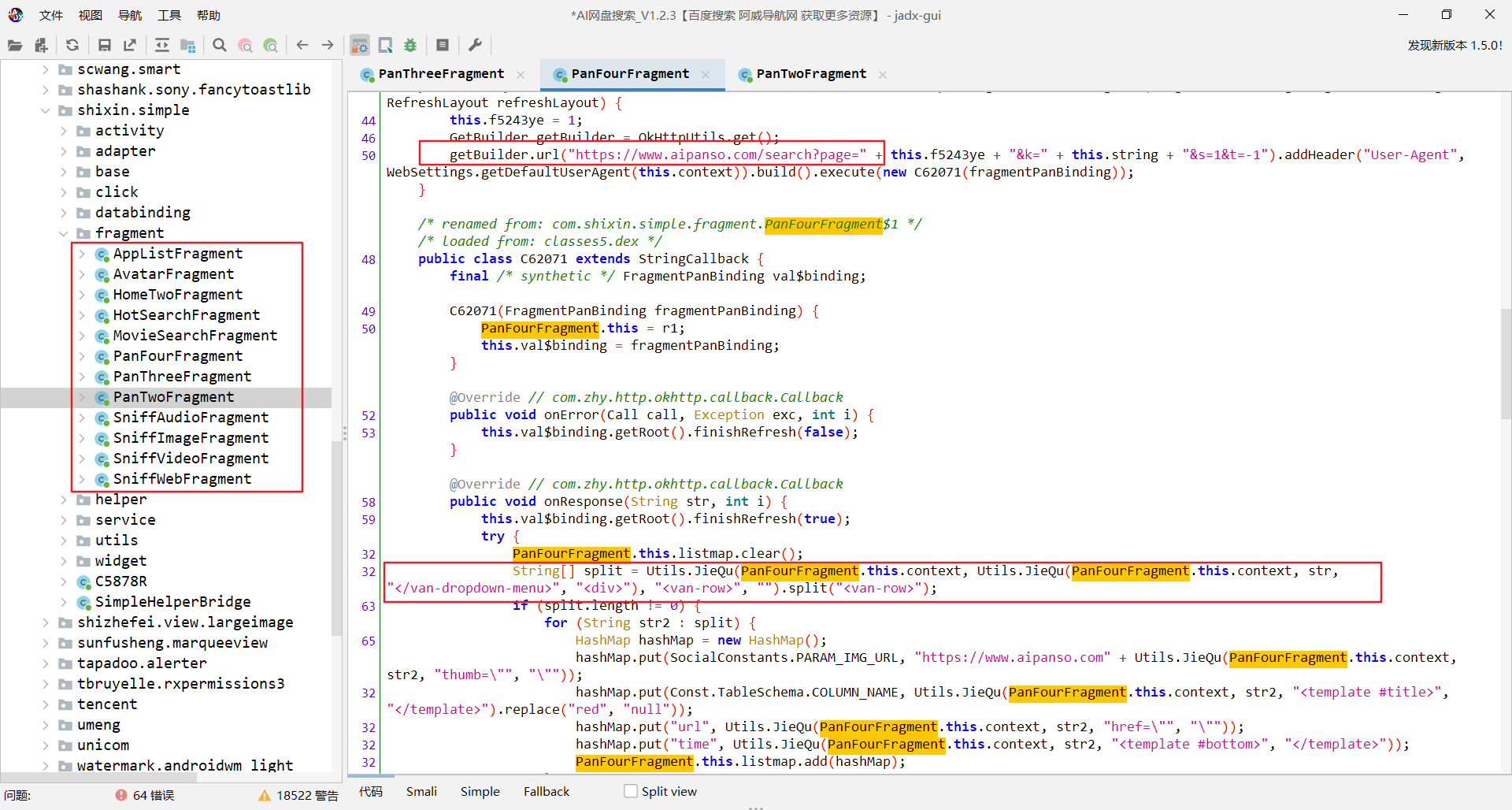The width and height of the screenshot is (1512, 810).
Task: Select MovieSearchFragment in the tree
Action: 195,336
